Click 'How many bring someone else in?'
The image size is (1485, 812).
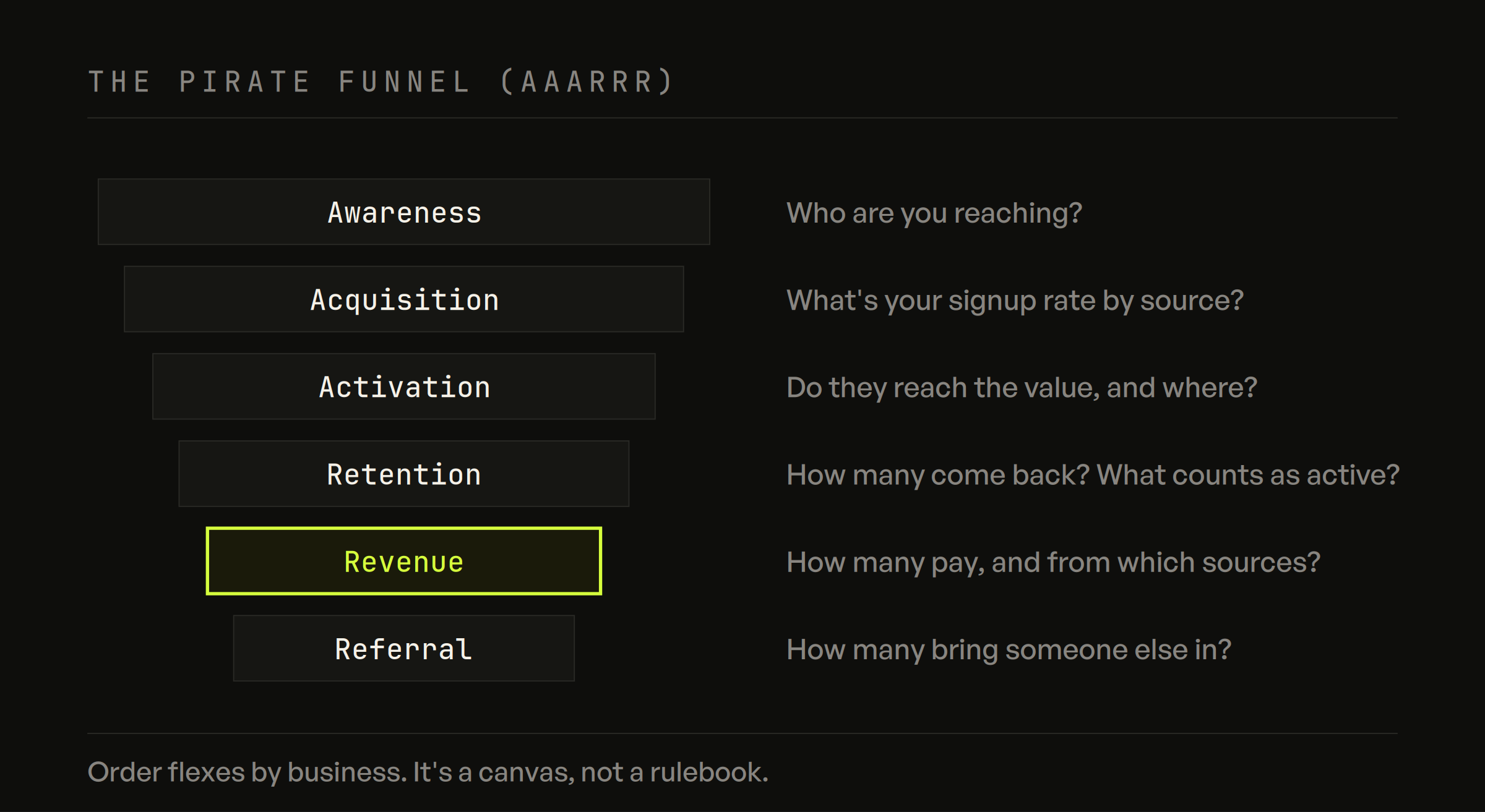click(x=1009, y=649)
